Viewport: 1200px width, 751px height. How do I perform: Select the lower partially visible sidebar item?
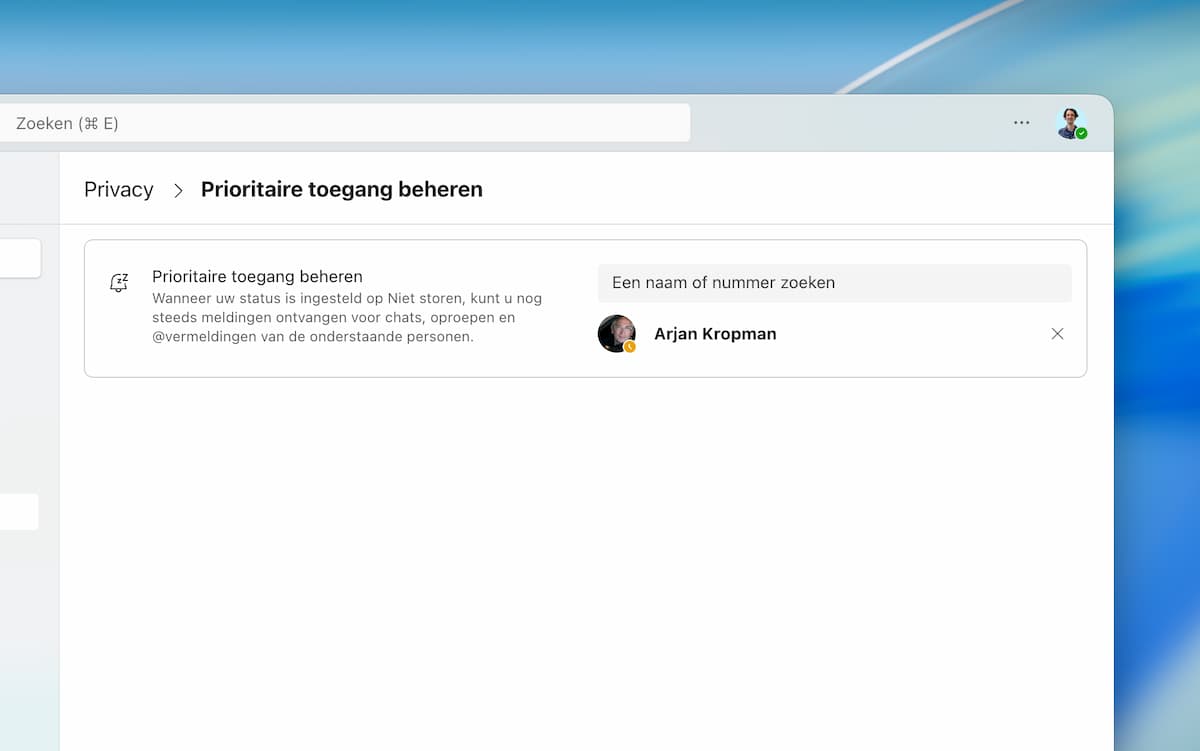click(x=18, y=511)
